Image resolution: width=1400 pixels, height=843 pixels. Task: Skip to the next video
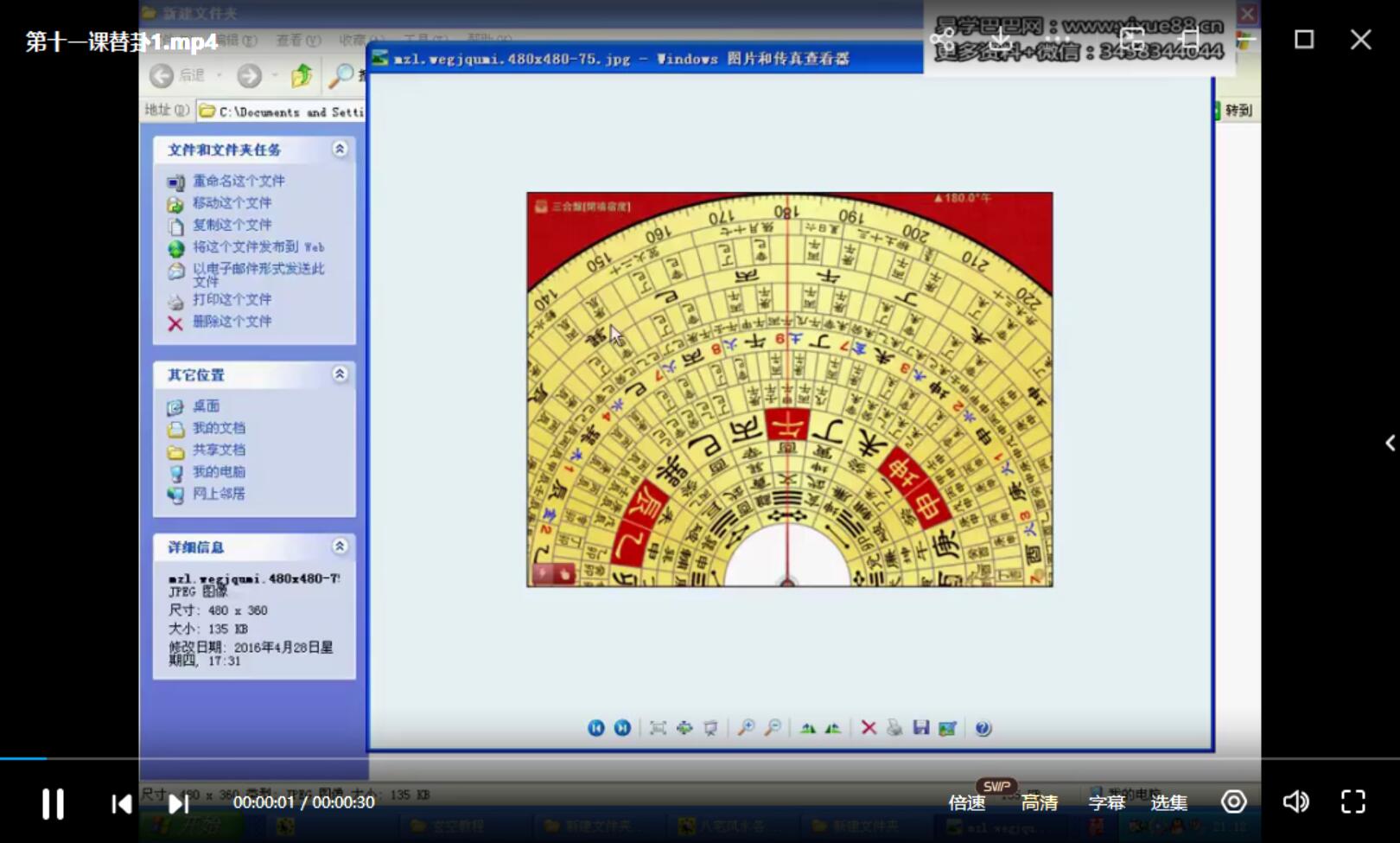(178, 803)
